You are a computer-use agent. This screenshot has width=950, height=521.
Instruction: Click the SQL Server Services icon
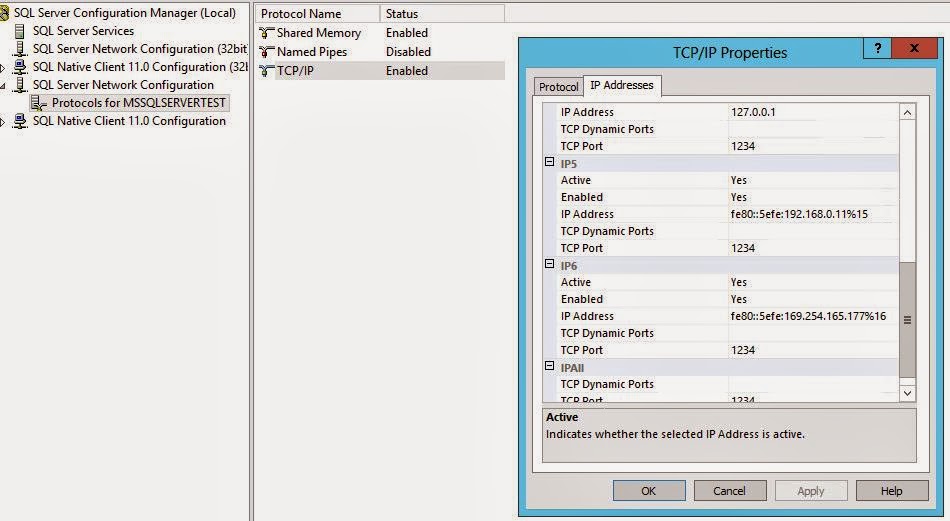[20, 31]
